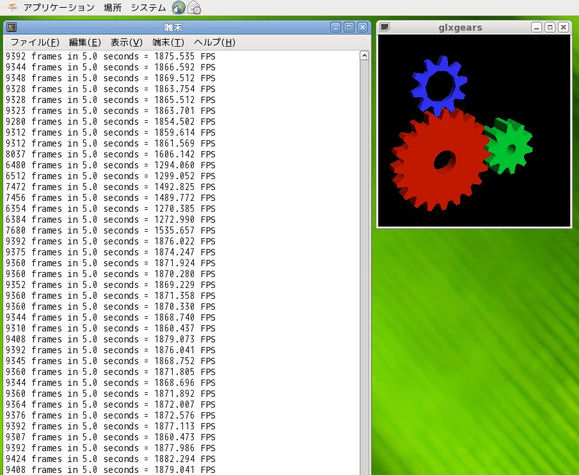The height and width of the screenshot is (475, 579).
Task: Open the ヘルプ(H) menu
Action: [215, 42]
